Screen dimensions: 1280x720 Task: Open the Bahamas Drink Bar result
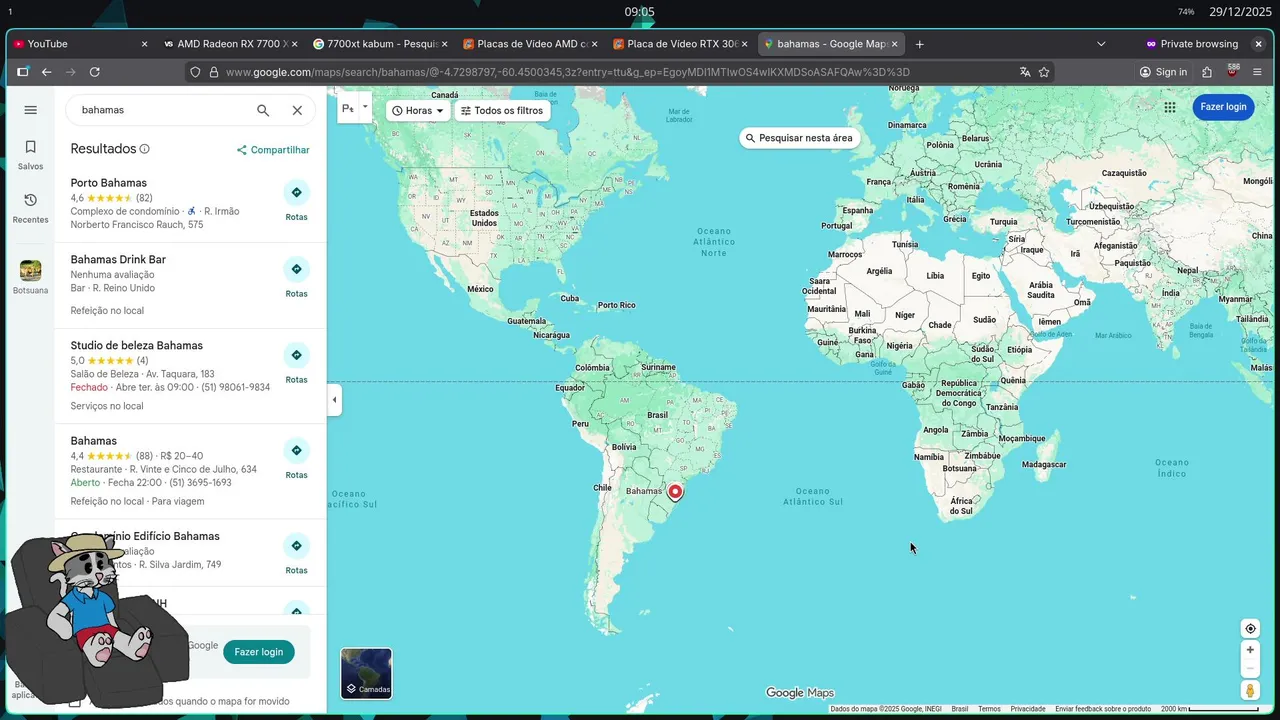pos(118,259)
